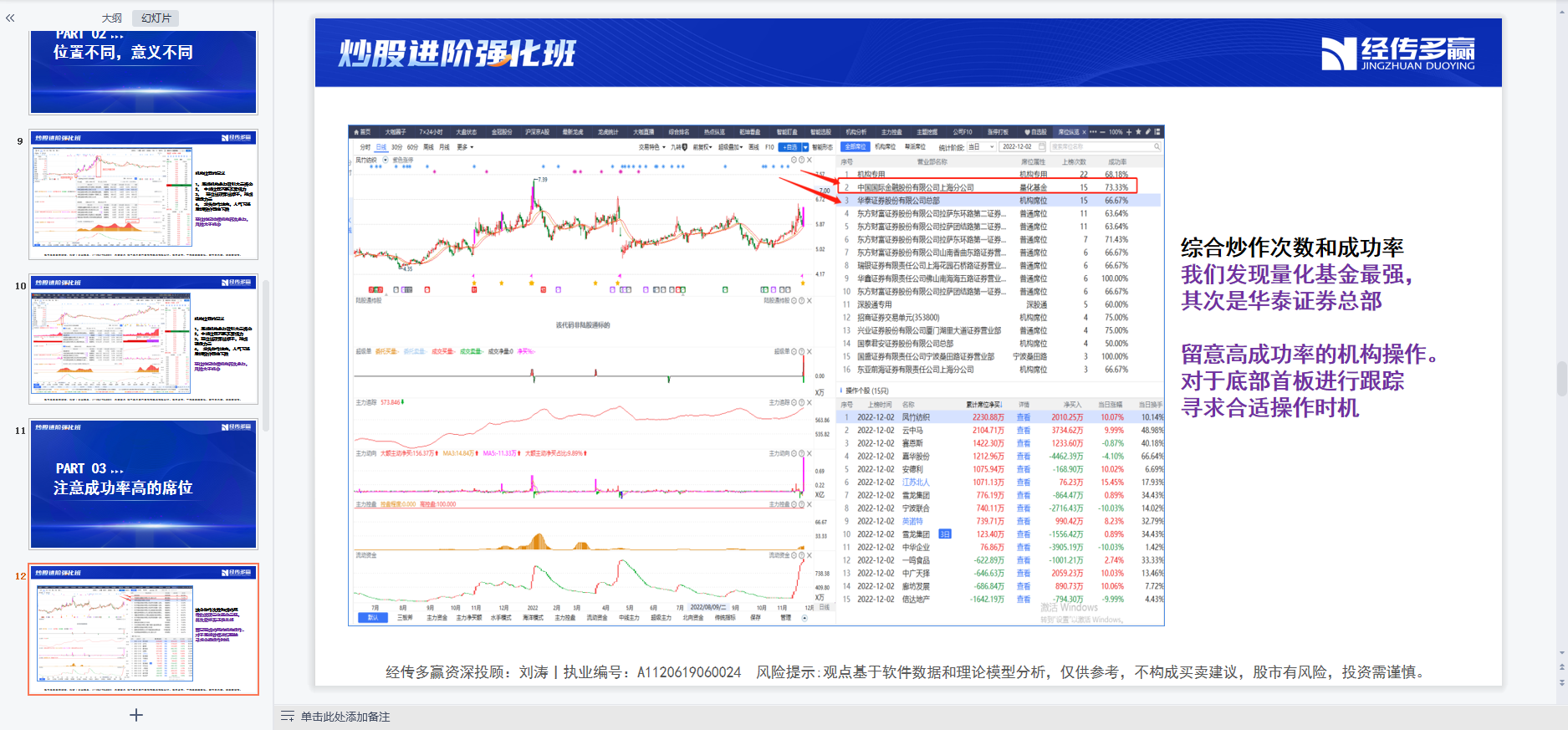Click 单击此处添加备注 notes field
The height and width of the screenshot is (730, 1568).
[x=345, y=717]
